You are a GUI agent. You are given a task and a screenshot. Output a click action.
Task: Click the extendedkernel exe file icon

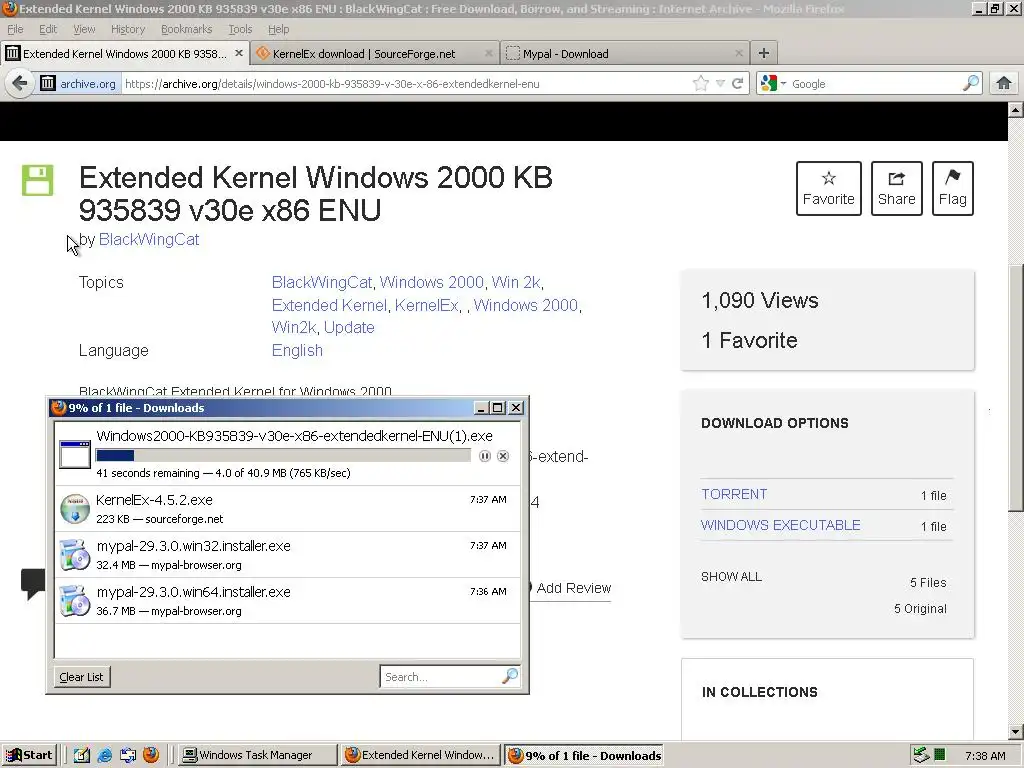point(75,455)
